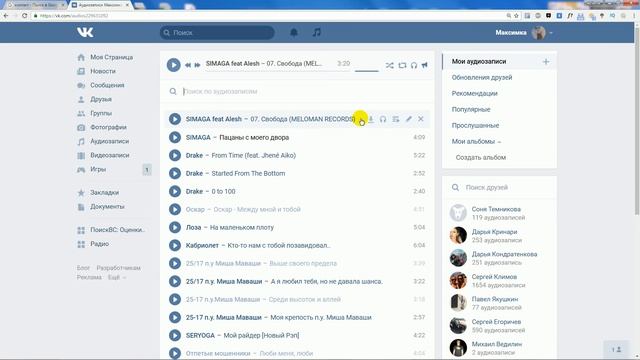Screen dimensions: 640x360
Task: Play next icon on Свобода row
Action: pyautogui.click(x=396, y=119)
